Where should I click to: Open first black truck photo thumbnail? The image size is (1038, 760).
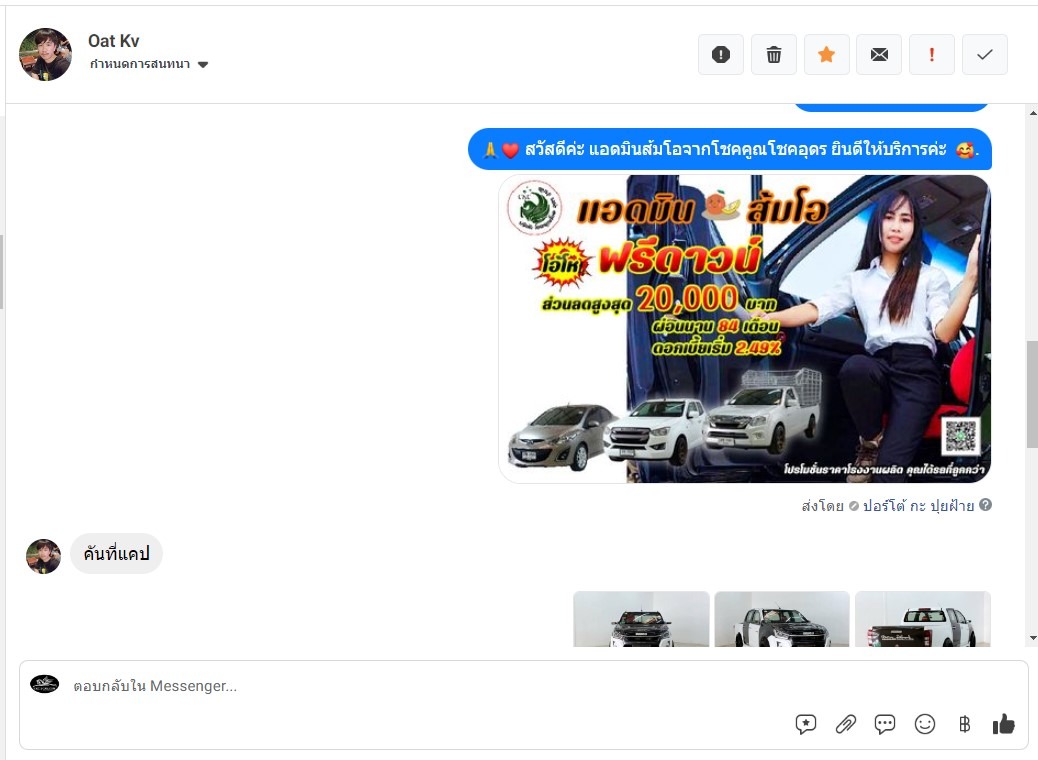tap(641, 619)
